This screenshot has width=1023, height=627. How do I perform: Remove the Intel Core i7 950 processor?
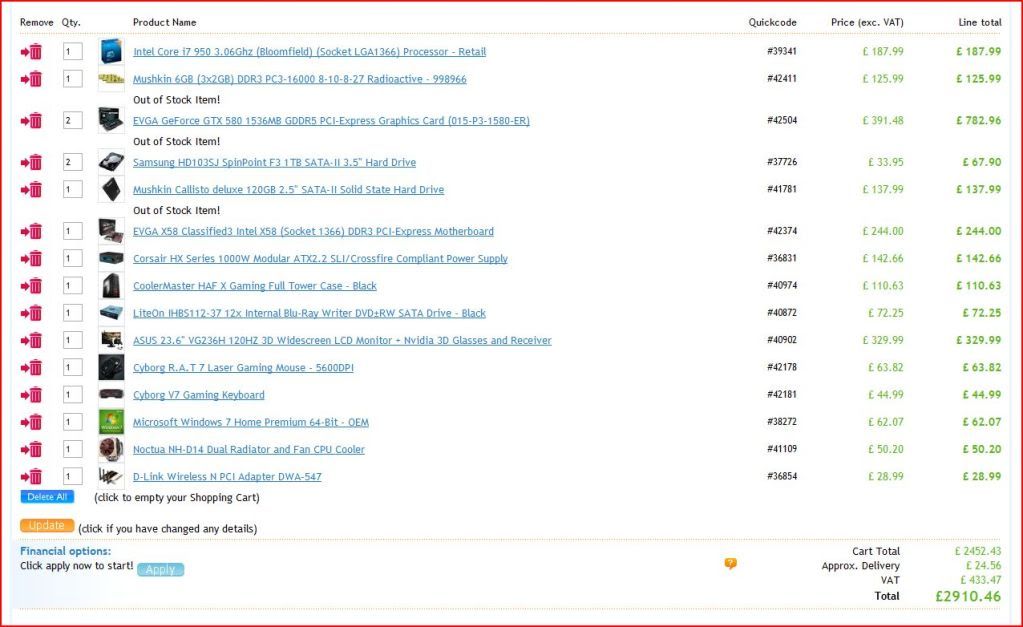click(31, 52)
